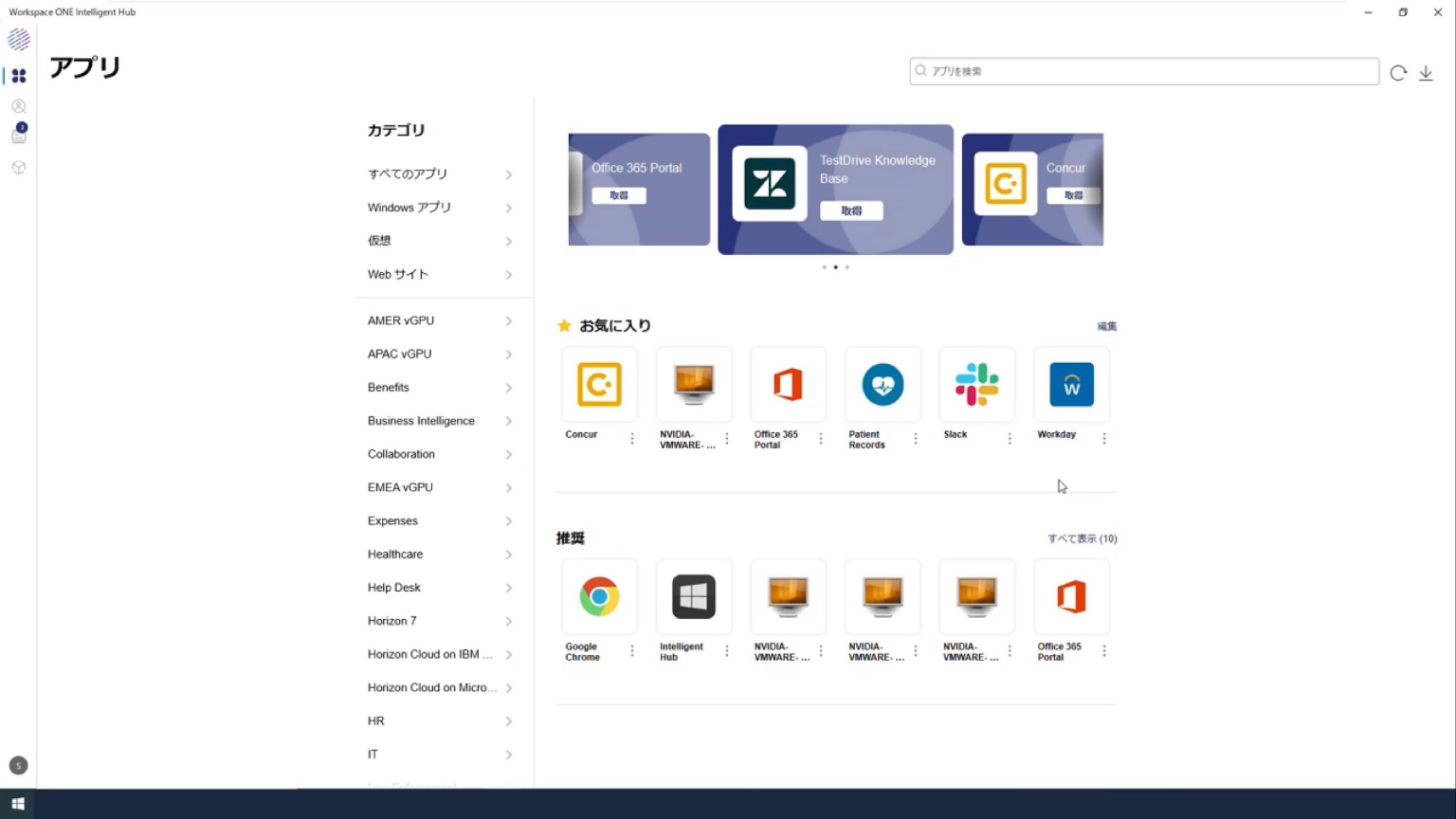Select Horizon 7 category

441,621
